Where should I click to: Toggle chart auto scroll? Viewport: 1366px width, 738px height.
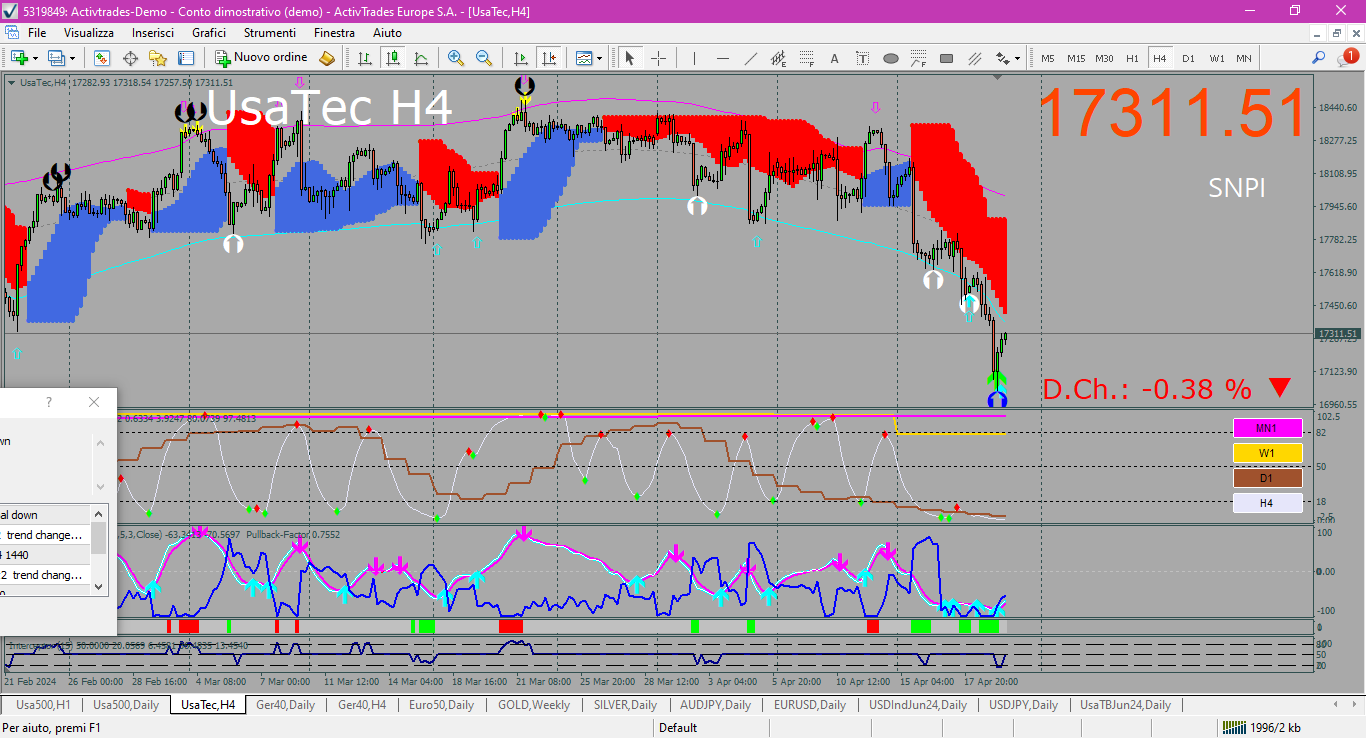click(x=520, y=58)
